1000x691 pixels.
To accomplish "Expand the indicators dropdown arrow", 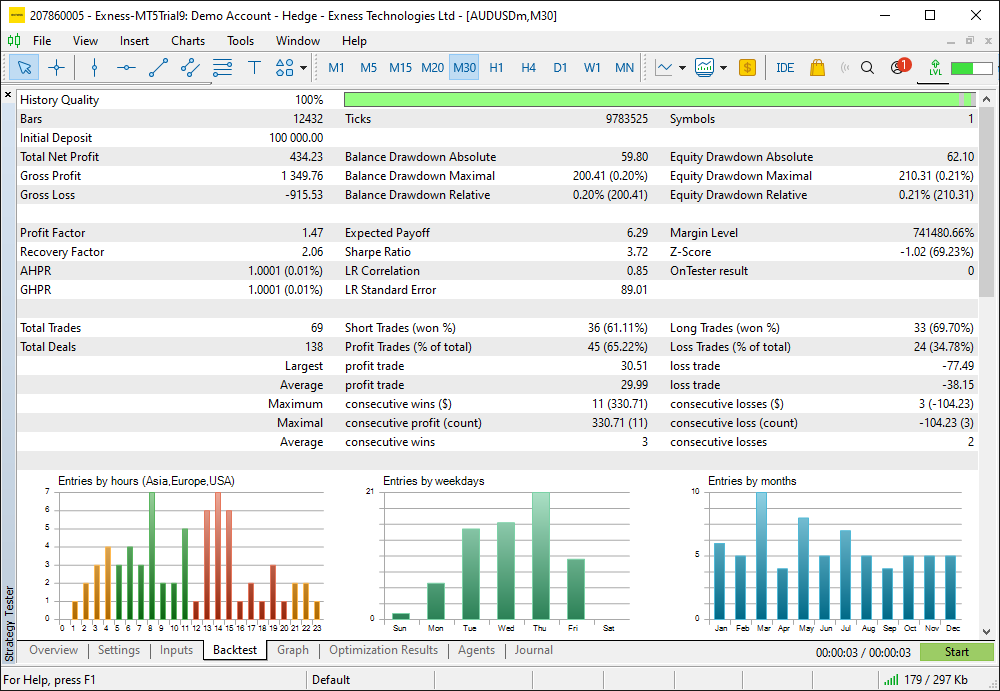I will [x=723, y=68].
